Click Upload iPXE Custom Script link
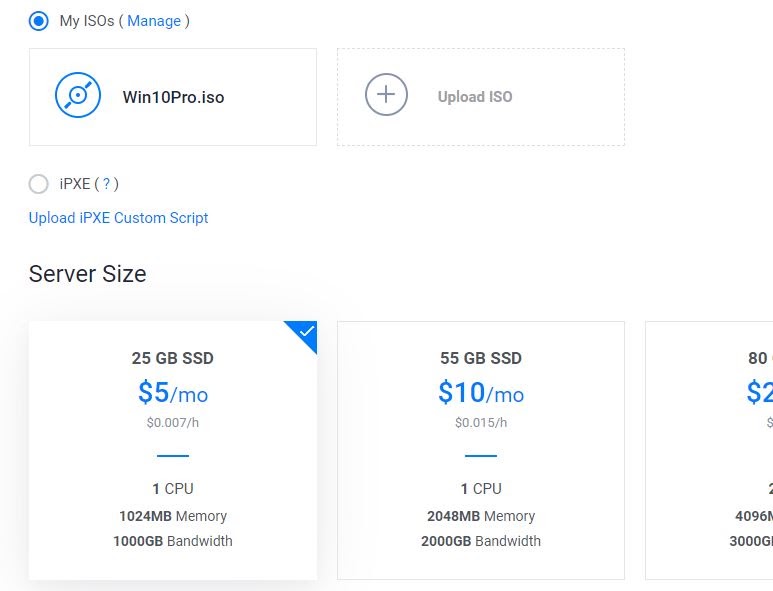This screenshot has height=591, width=773. point(118,218)
